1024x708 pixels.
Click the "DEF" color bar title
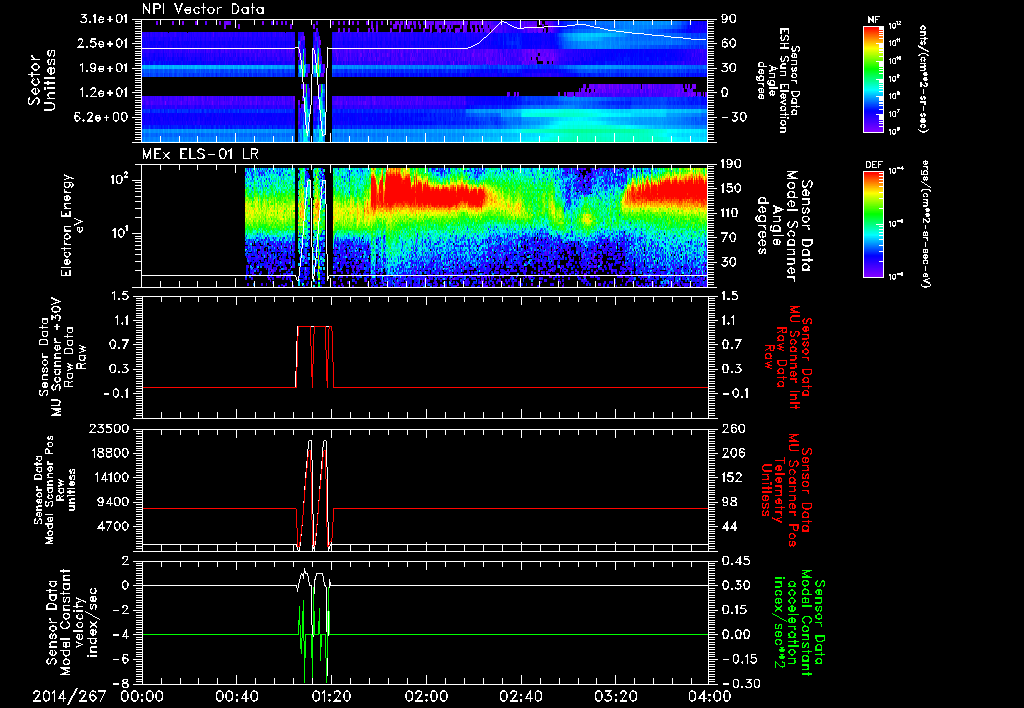[874, 165]
